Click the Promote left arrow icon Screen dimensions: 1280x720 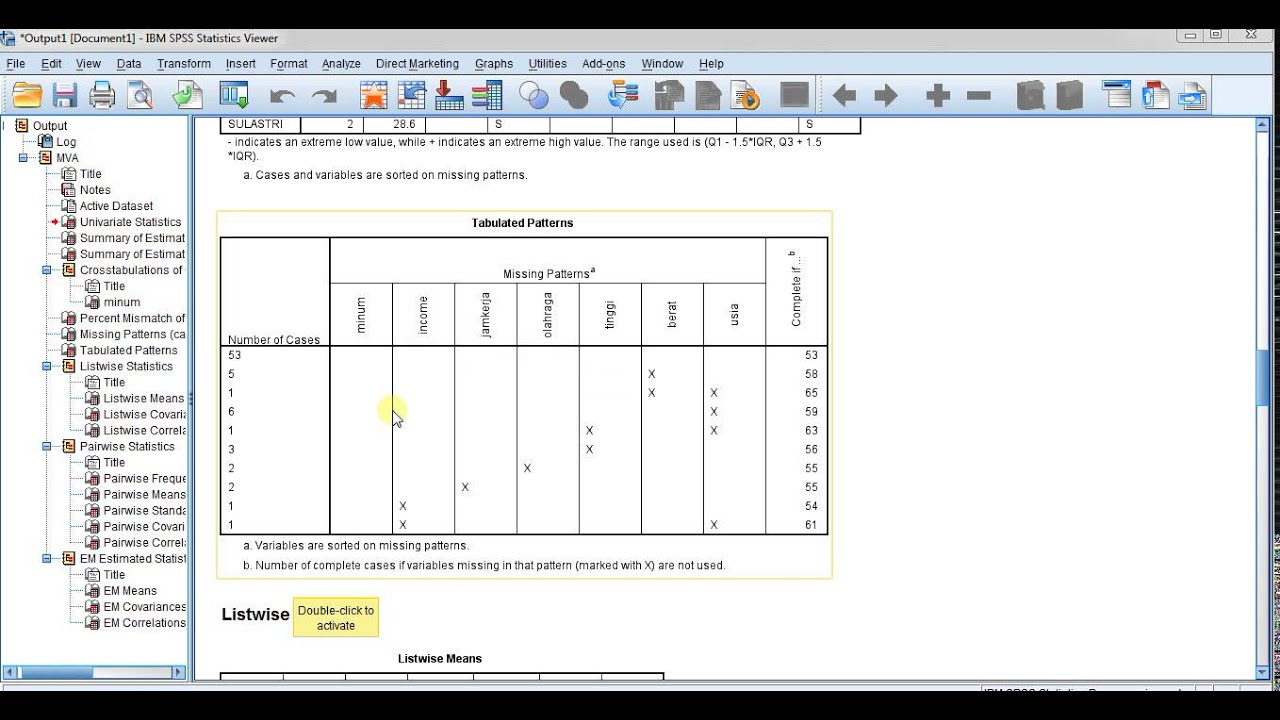click(x=845, y=96)
